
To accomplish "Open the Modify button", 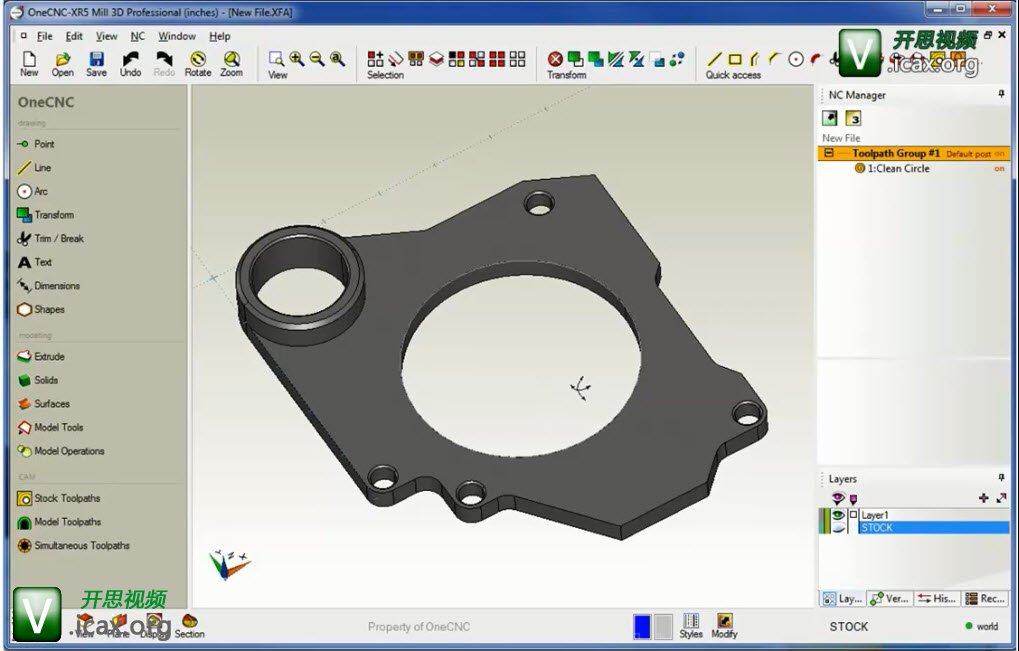I will [x=724, y=626].
